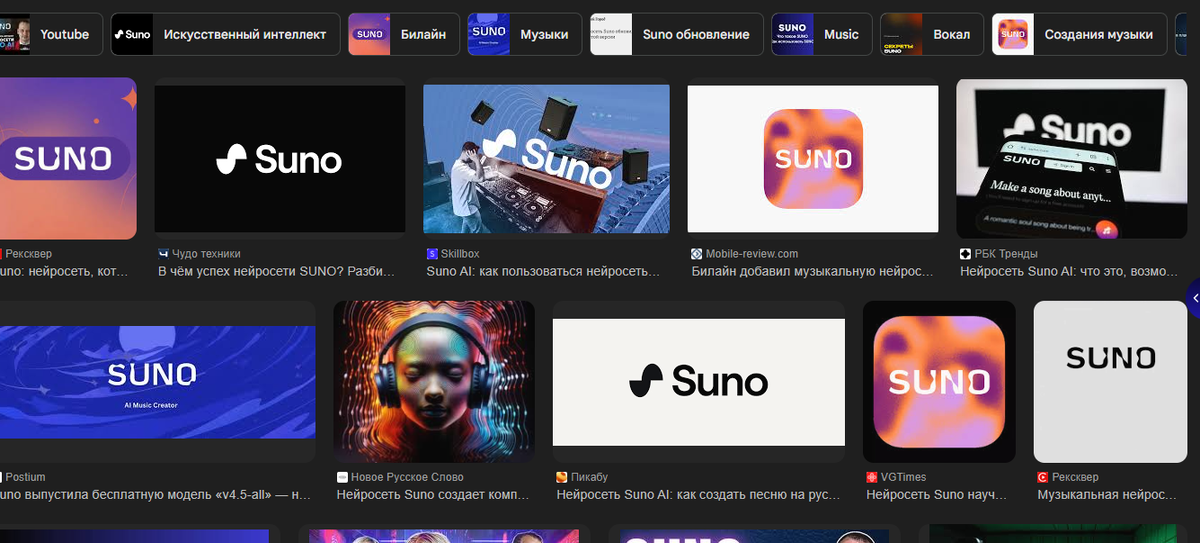Open link about бесплатную модель v4.5-all
The width and height of the screenshot is (1200, 543).
pos(156,494)
